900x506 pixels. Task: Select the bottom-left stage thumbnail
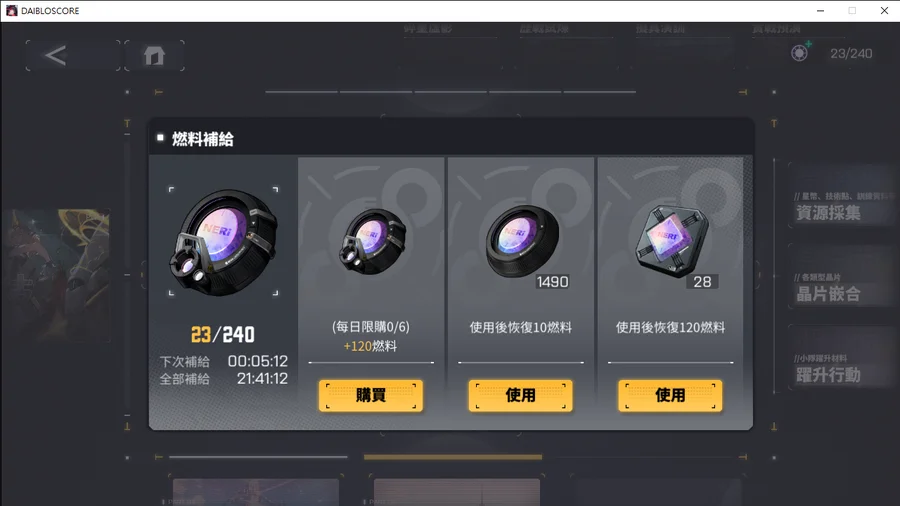click(x=255, y=492)
